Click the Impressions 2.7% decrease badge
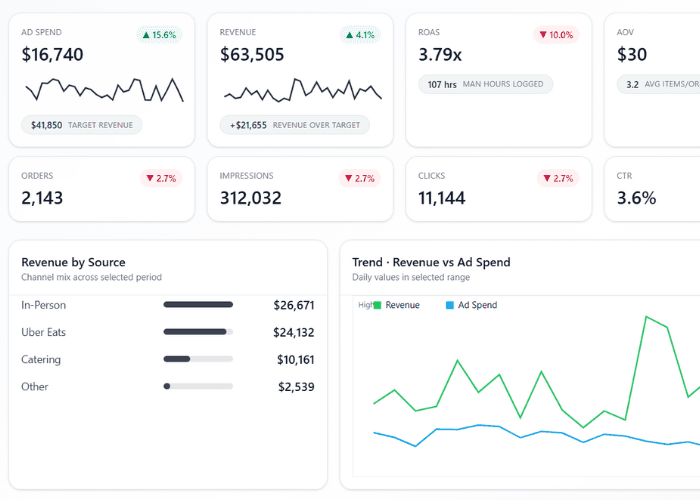 pos(357,178)
